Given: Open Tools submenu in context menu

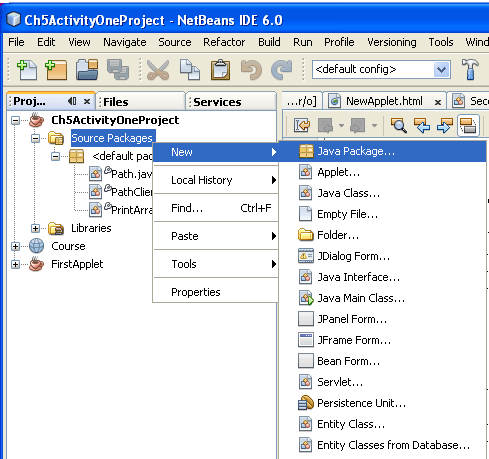Looking at the screenshot, I should click(x=216, y=264).
